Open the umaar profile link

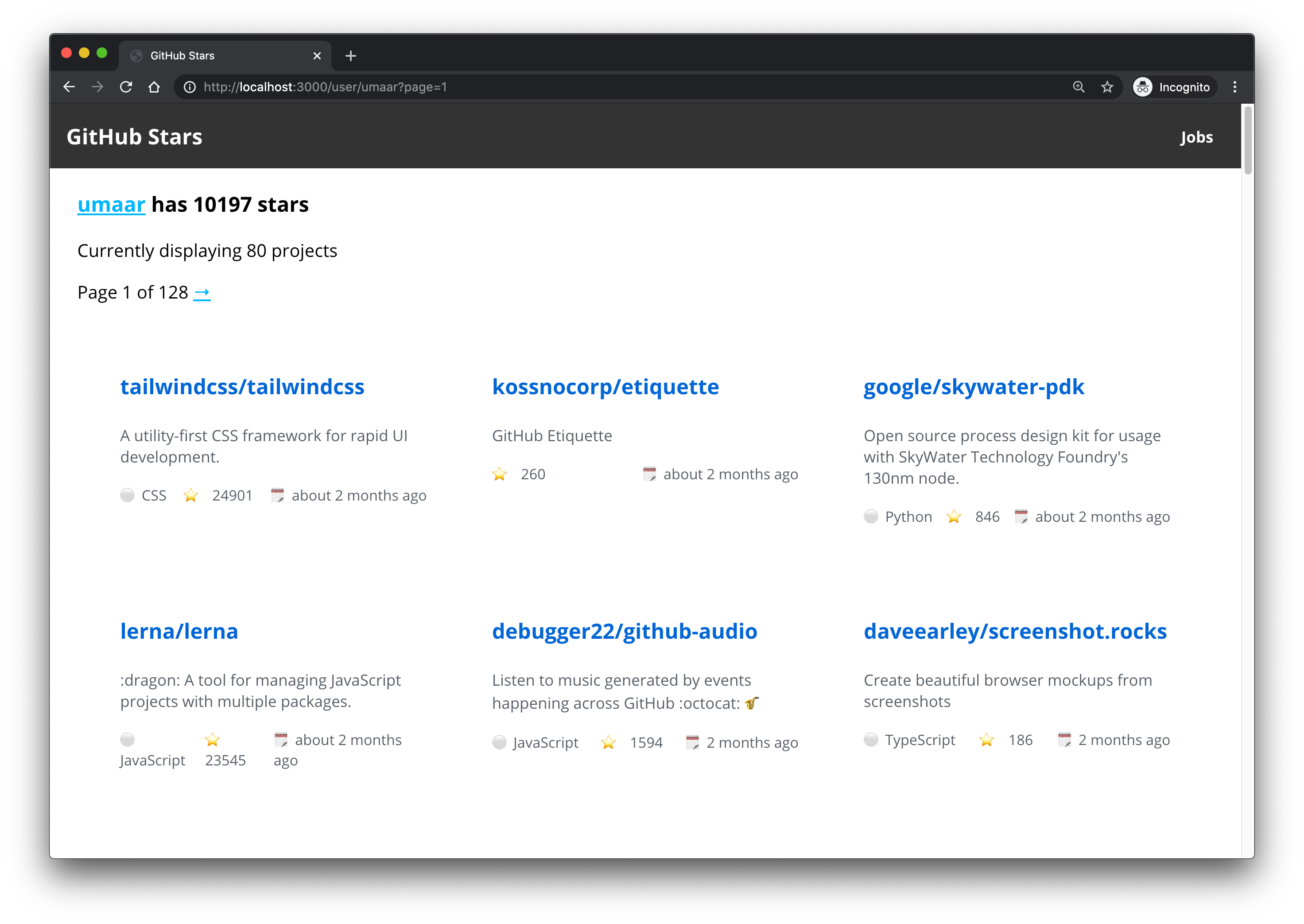[112, 205]
